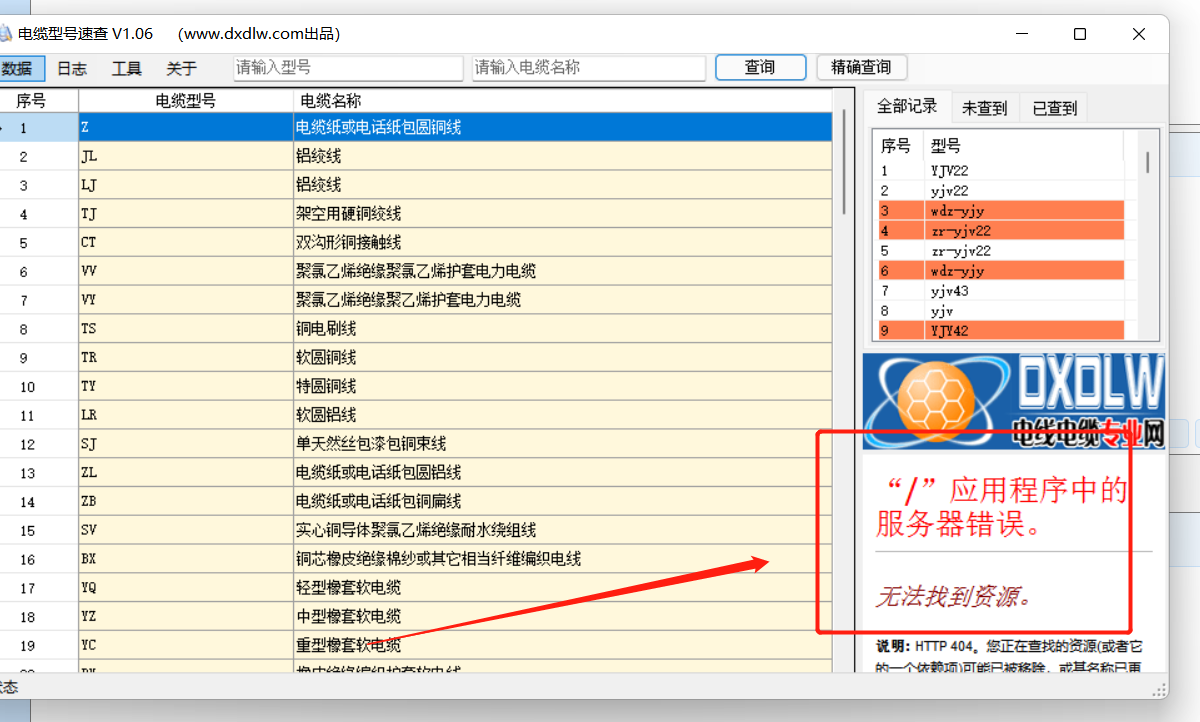Click the DXDLW logo banner
Screen dimensions: 1200x722
point(1014,400)
